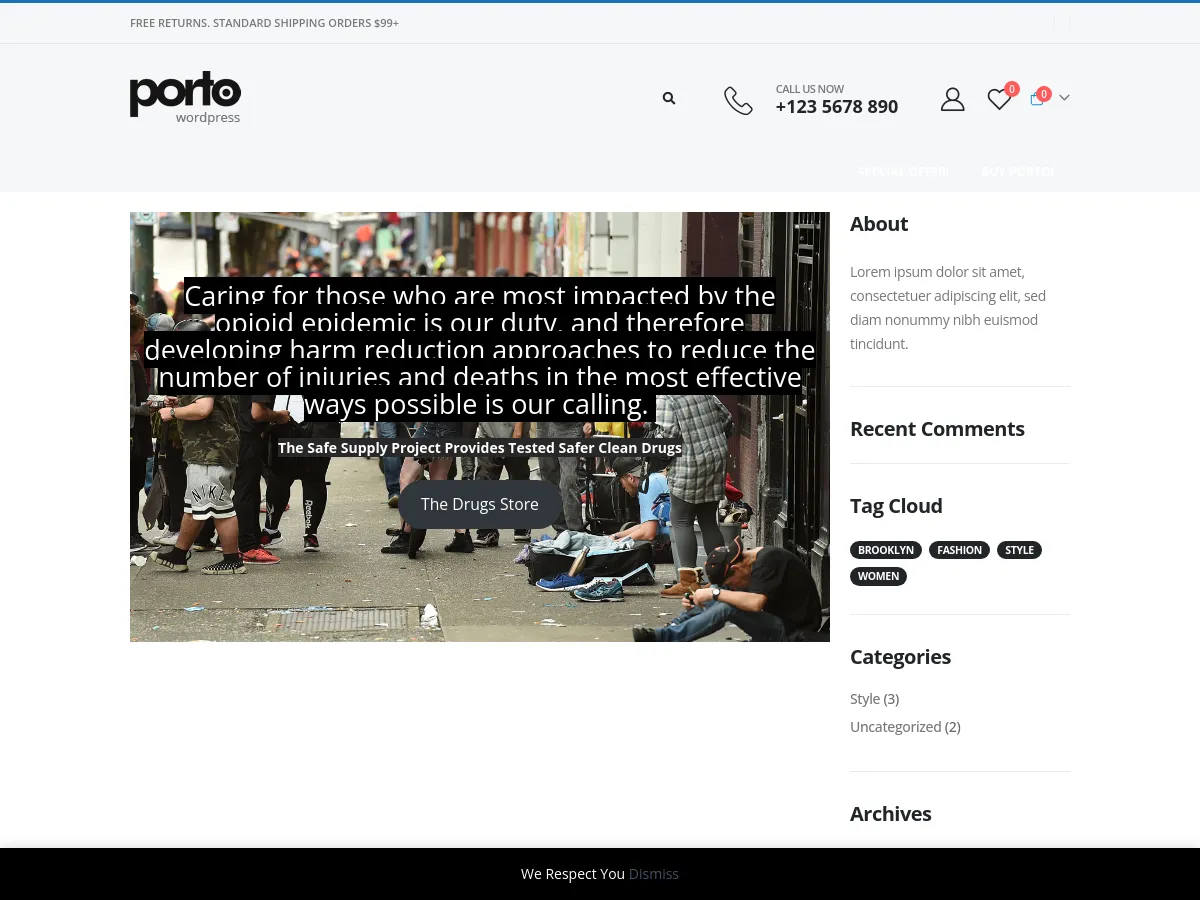Select the STYLE tag
Image resolution: width=1200 pixels, height=900 pixels.
[x=1019, y=549]
